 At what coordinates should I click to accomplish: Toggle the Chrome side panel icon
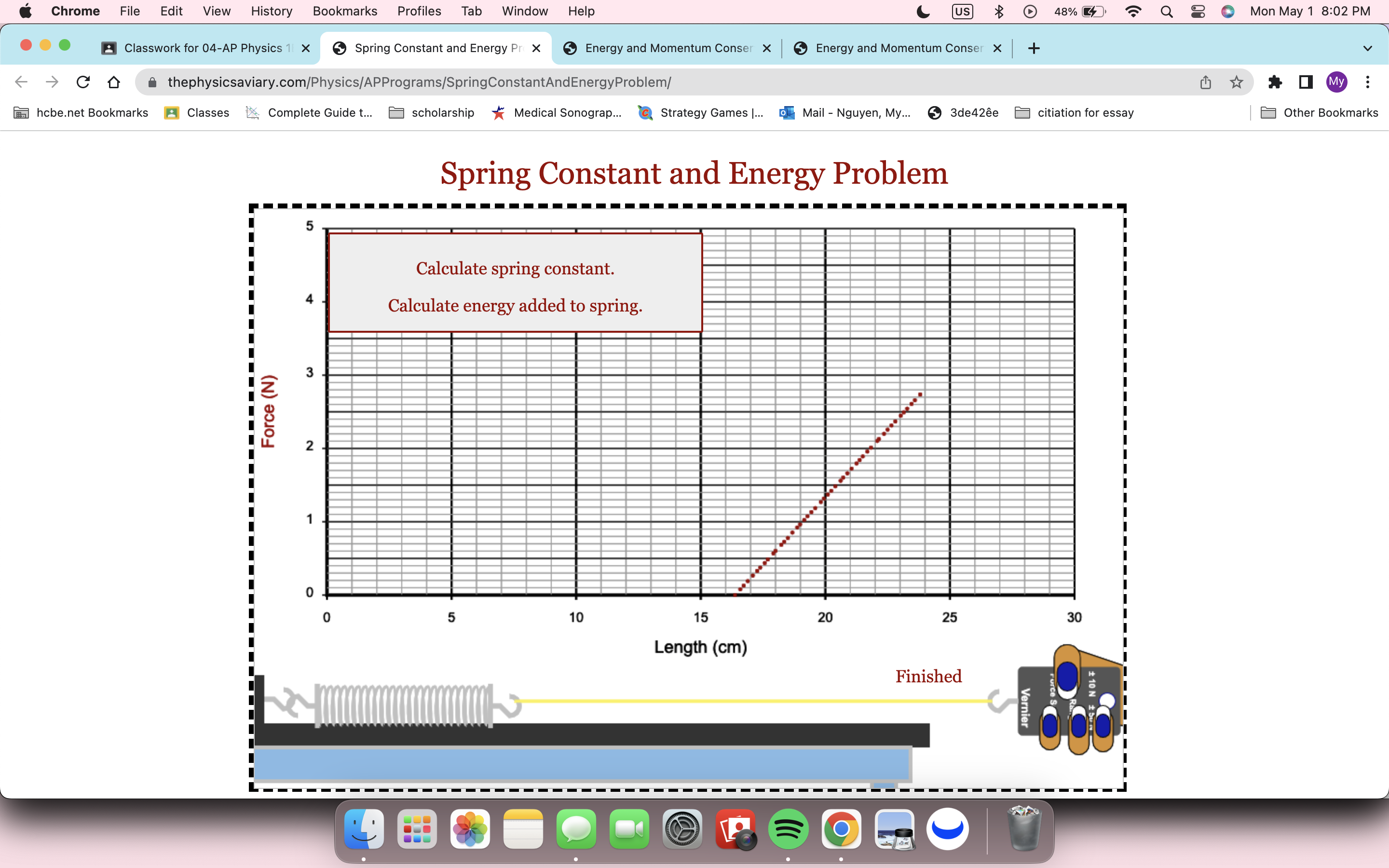pyautogui.click(x=1306, y=82)
